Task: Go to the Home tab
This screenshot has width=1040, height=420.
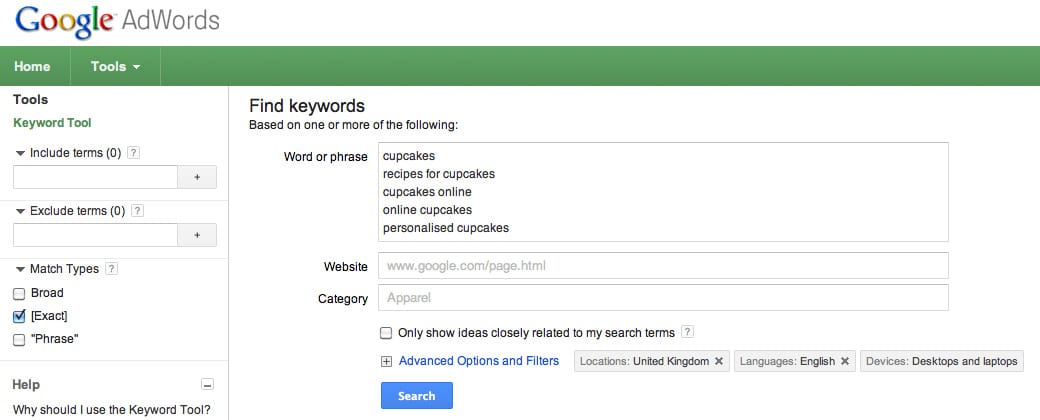Action: [32, 67]
